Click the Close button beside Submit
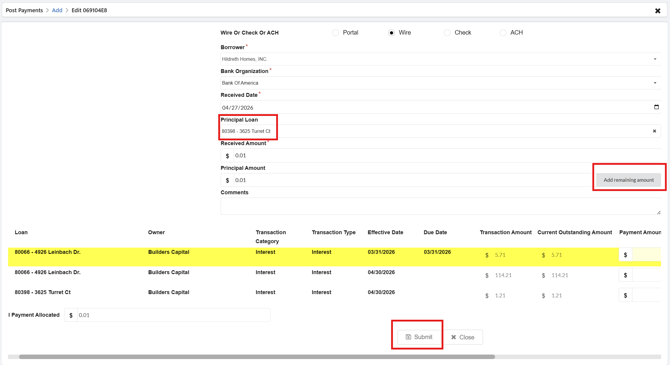Screen dimensions: 670x365 pos(463,337)
